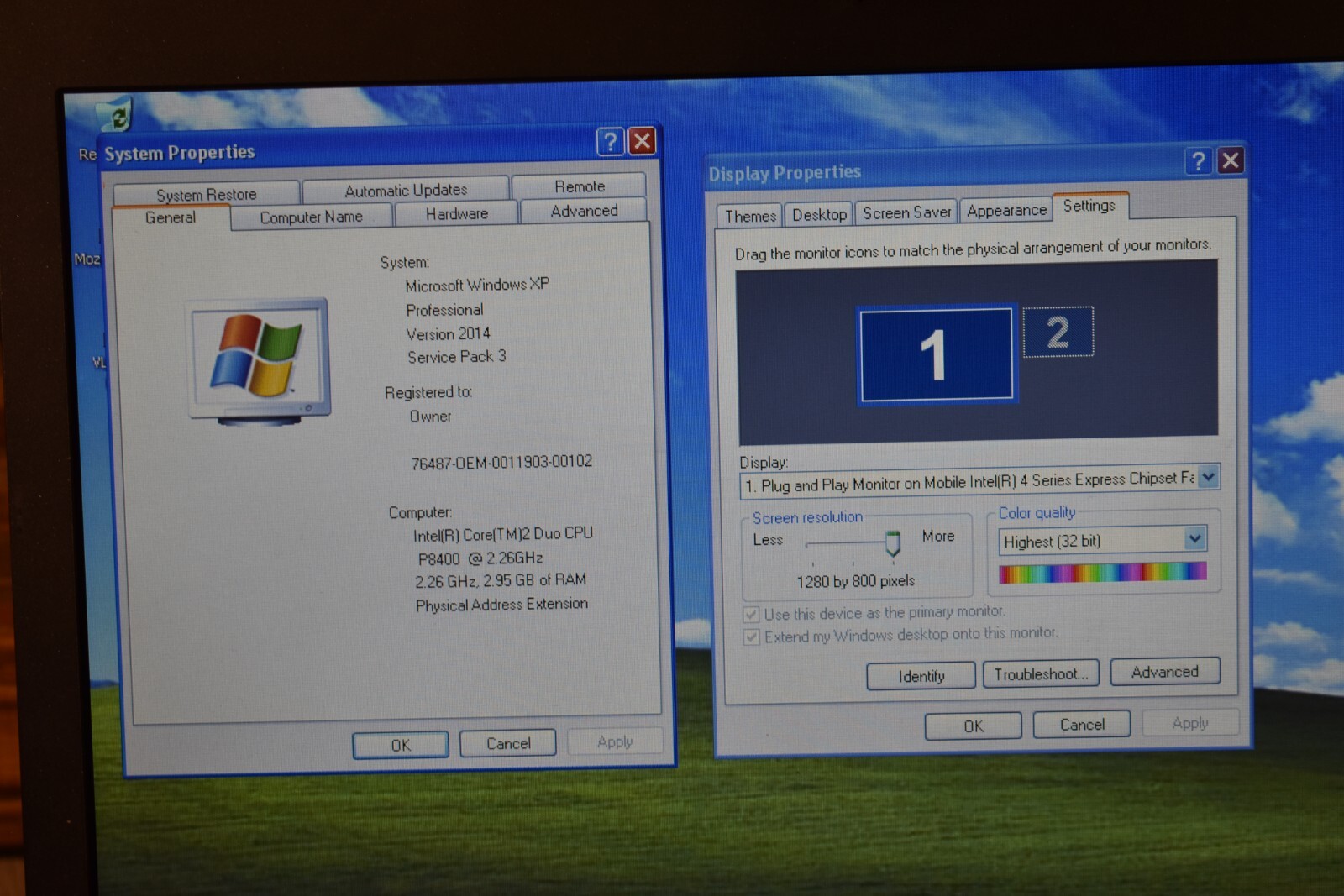Click the System Properties help question-mark icon
1344x896 pixels.
[611, 141]
